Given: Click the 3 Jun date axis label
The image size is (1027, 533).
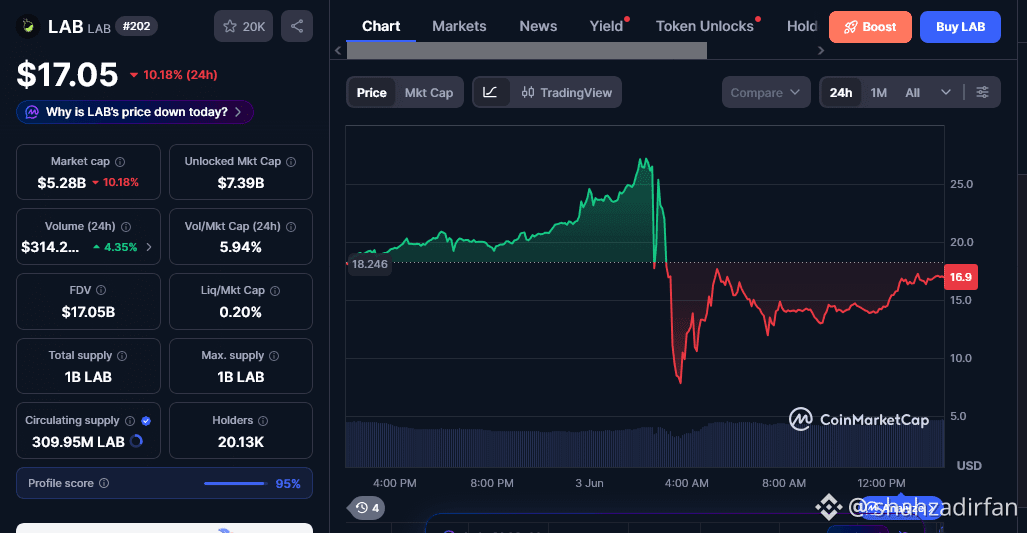Looking at the screenshot, I should tap(589, 483).
